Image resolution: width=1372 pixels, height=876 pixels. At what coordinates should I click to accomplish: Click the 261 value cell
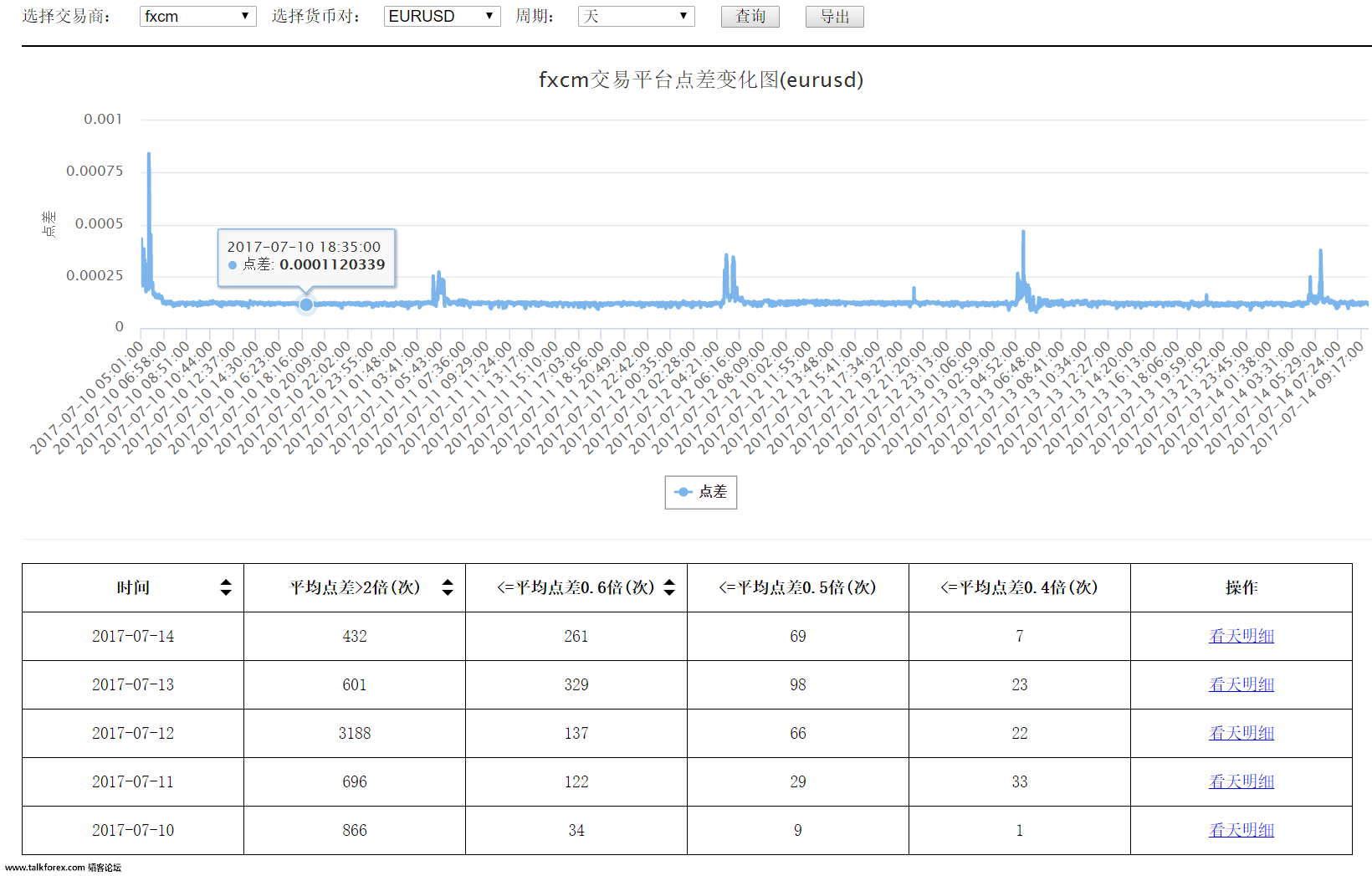tap(576, 636)
